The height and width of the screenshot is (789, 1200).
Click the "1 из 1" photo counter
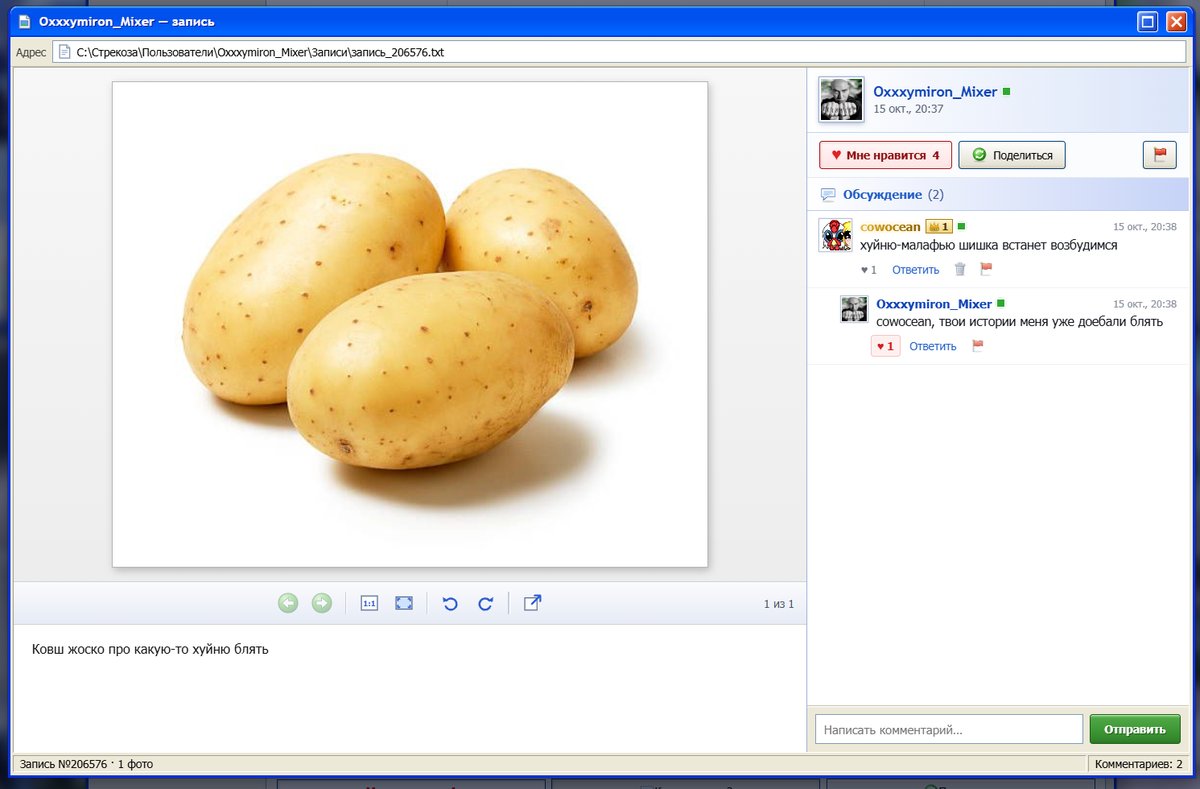tap(779, 604)
